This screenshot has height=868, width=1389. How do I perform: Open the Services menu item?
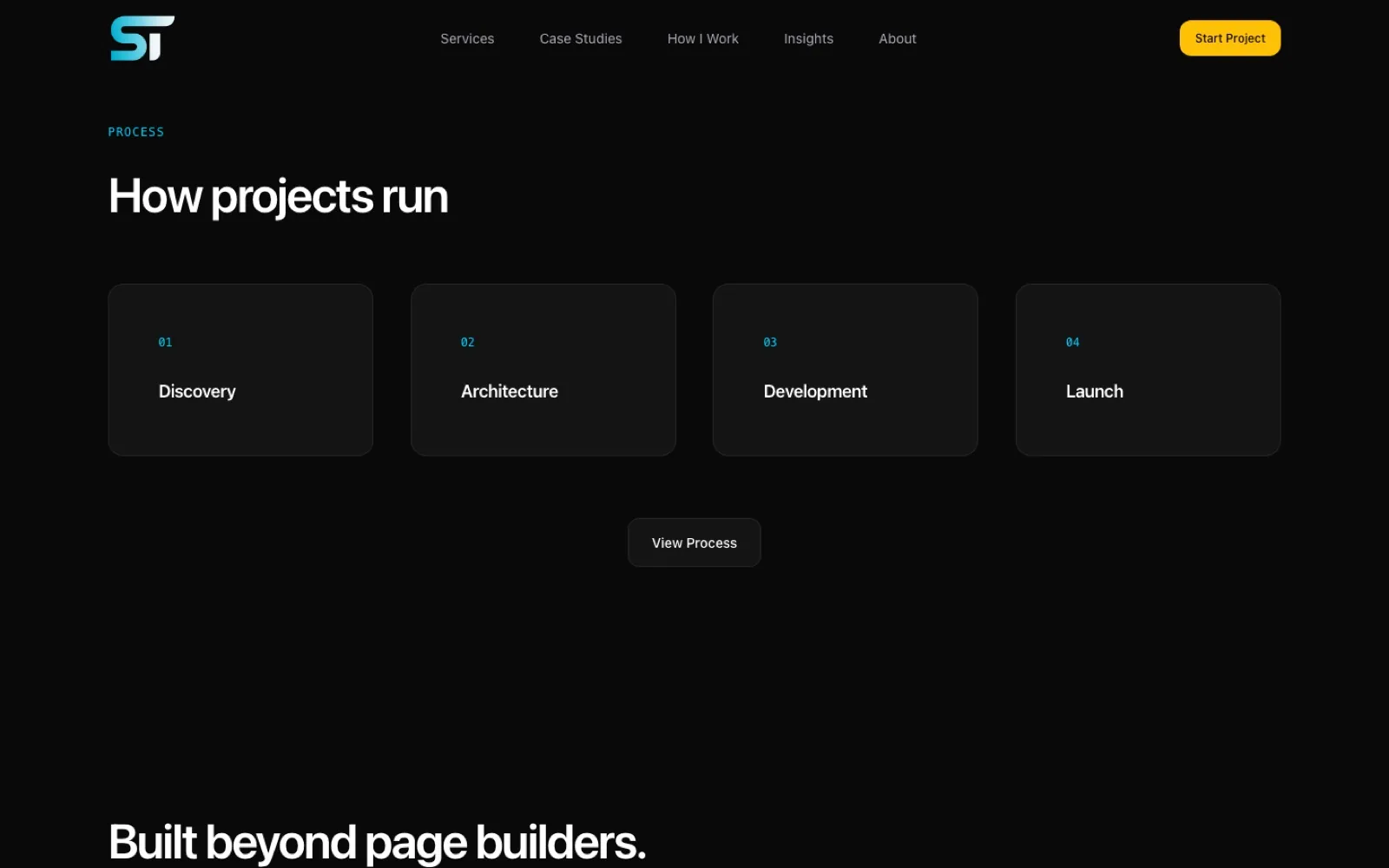coord(467,39)
